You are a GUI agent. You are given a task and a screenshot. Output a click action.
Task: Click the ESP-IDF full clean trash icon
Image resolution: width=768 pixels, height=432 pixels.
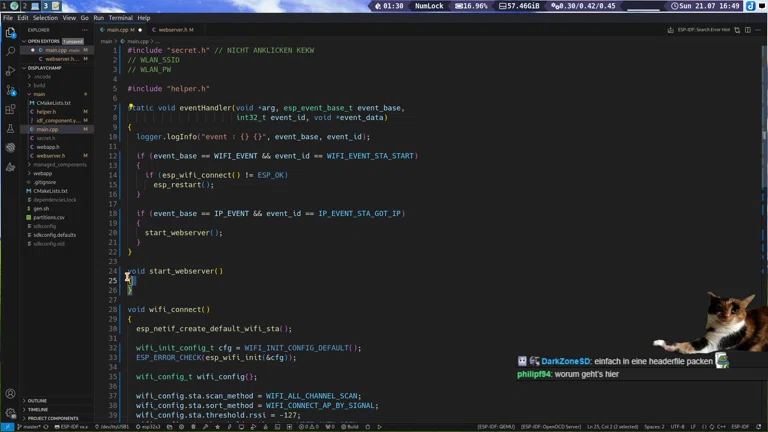tap(193, 427)
